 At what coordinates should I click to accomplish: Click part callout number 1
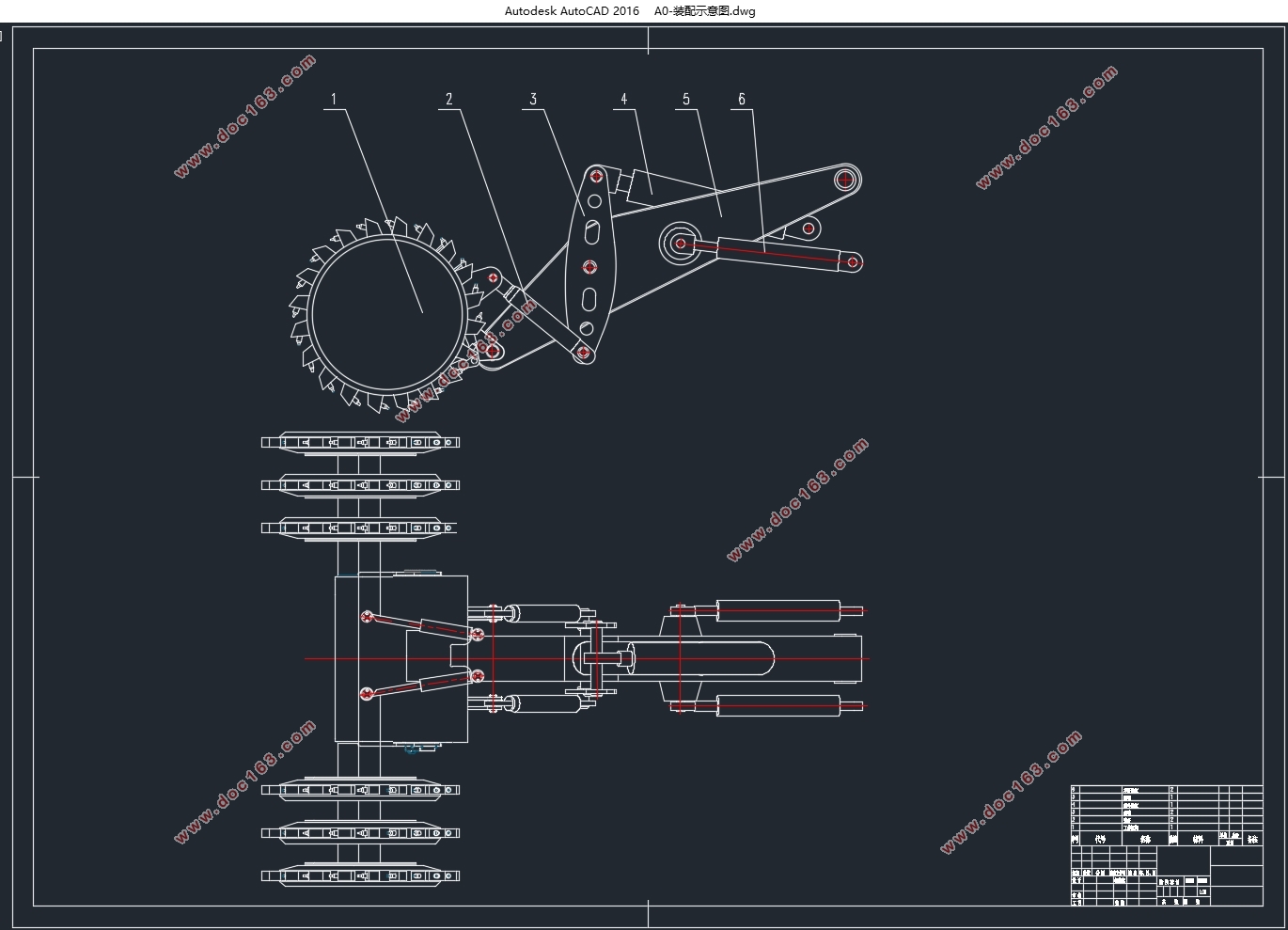333,99
